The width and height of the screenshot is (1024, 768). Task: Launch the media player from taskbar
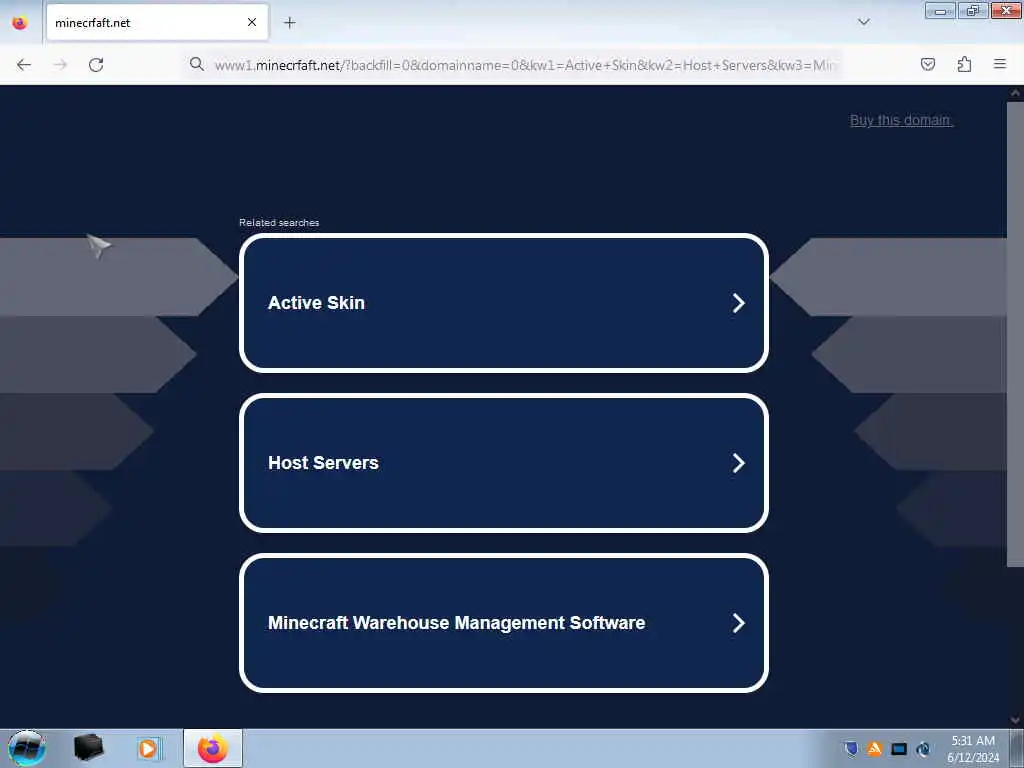(x=148, y=748)
